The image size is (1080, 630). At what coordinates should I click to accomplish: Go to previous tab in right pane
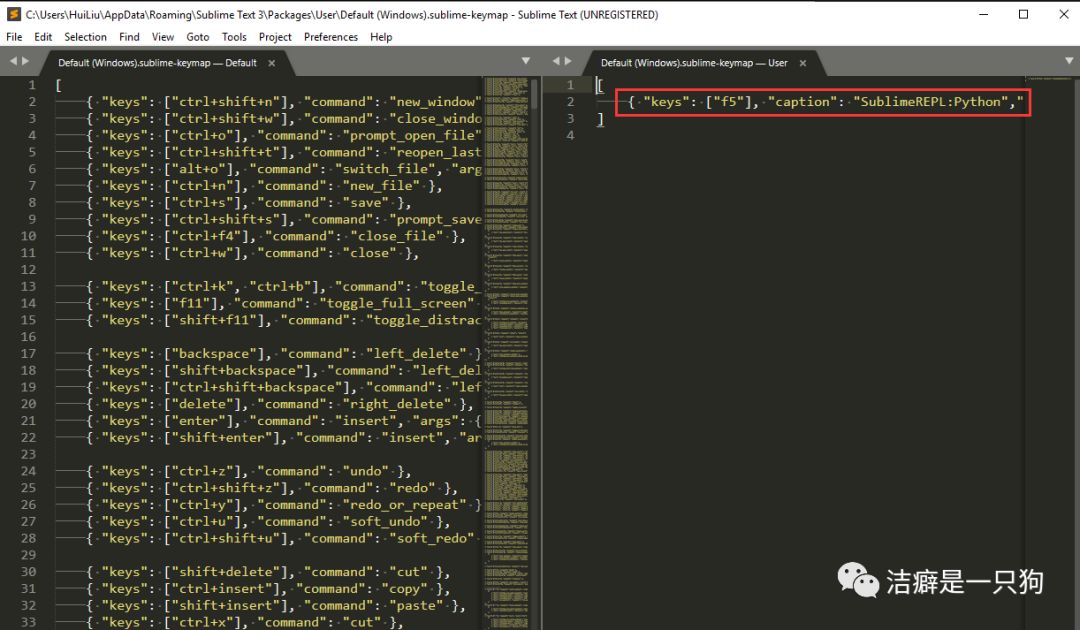(x=556, y=61)
